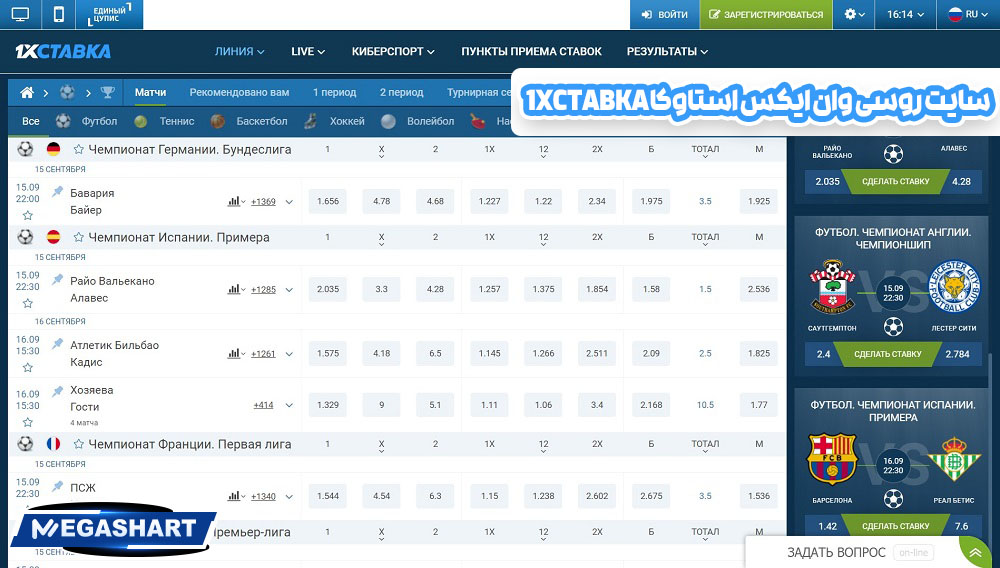1000x568 pixels.
Task: Open statistics chart for ПСЖ match
Action: [x=236, y=496]
